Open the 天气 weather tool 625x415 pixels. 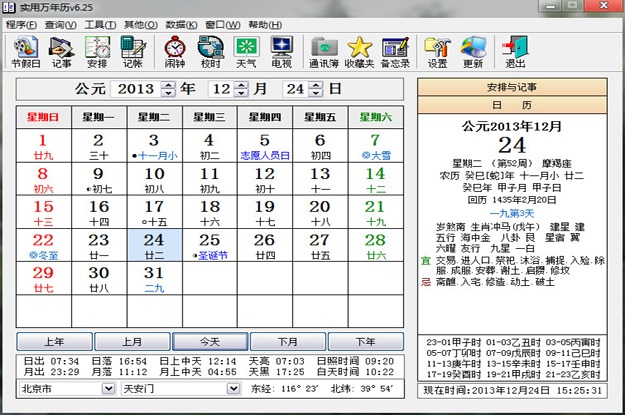tap(246, 52)
